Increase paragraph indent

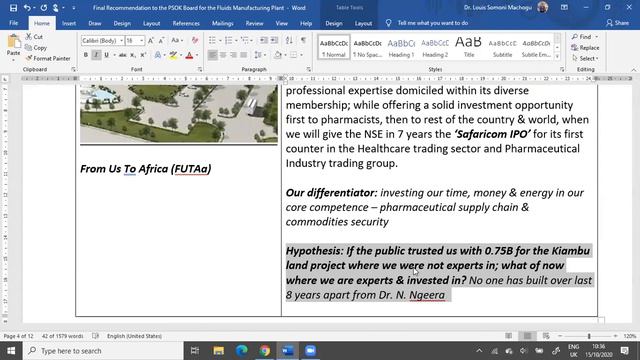[274, 40]
